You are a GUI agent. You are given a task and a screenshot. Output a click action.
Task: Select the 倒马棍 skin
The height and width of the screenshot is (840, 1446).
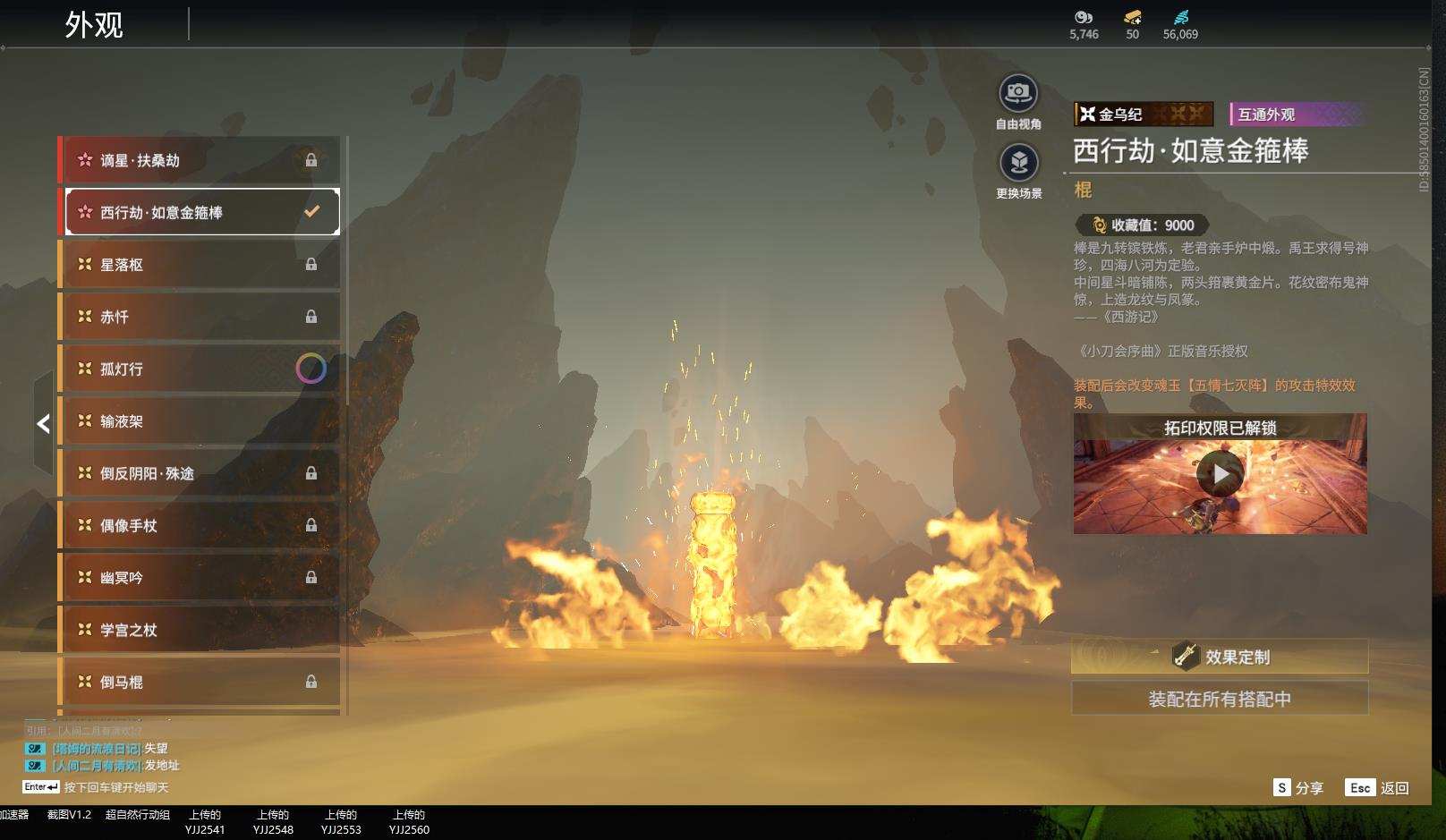[x=199, y=682]
